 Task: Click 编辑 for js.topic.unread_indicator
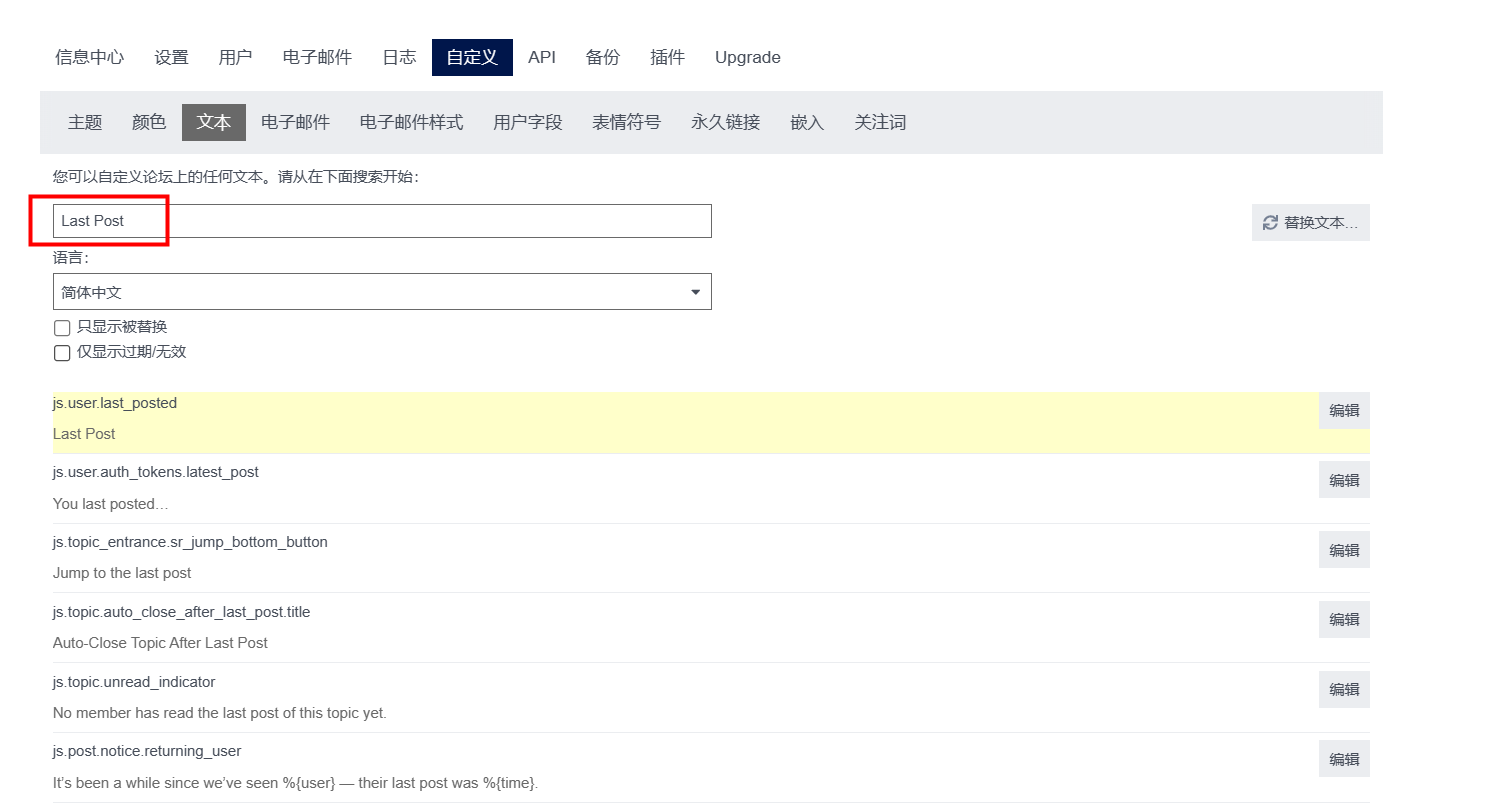1343,690
